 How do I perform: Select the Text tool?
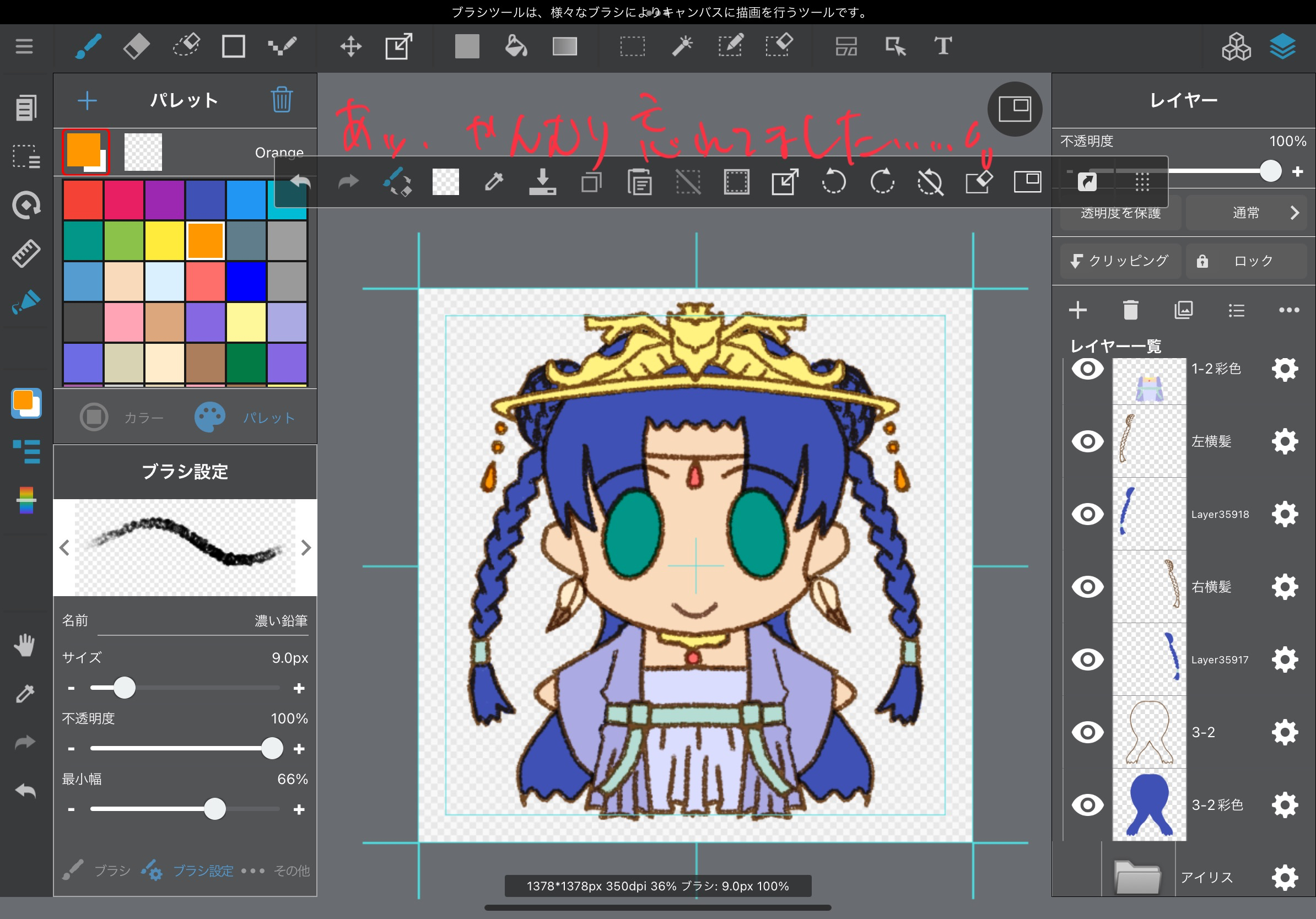pos(943,46)
